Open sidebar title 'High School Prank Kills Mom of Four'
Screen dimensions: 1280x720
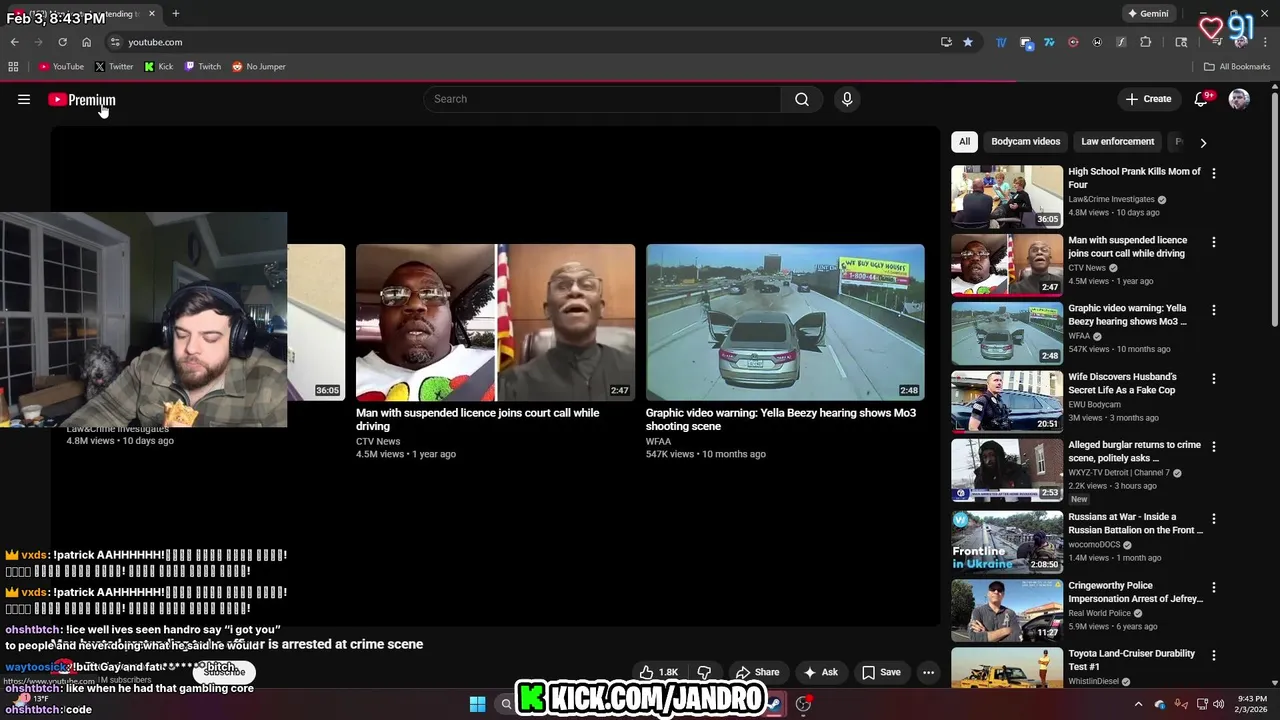pyautogui.click(x=1134, y=178)
